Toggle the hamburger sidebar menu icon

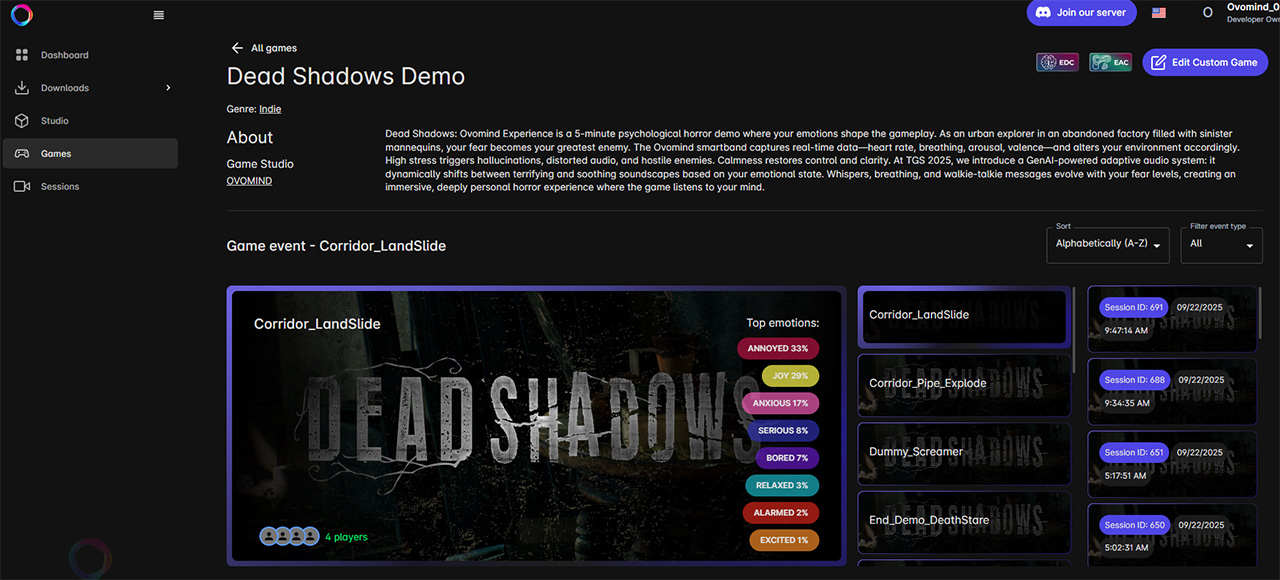pyautogui.click(x=159, y=15)
